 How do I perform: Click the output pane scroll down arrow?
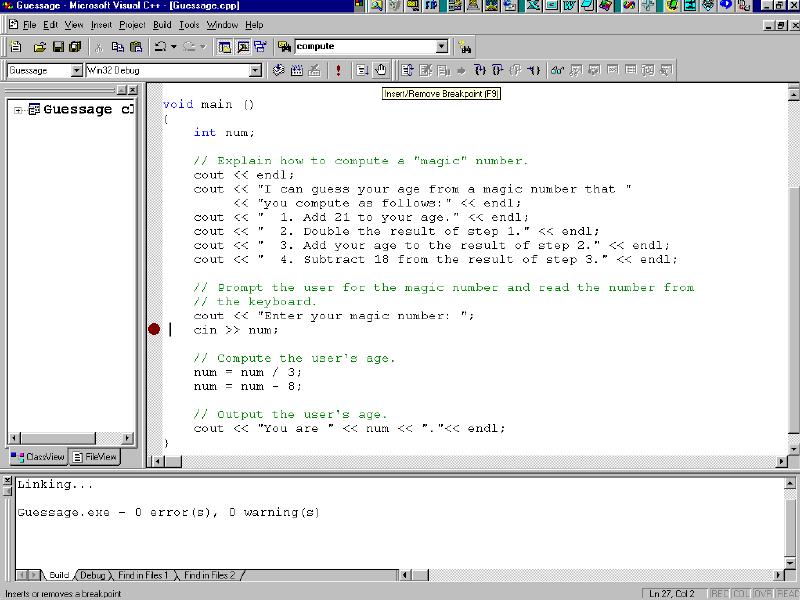coord(790,563)
